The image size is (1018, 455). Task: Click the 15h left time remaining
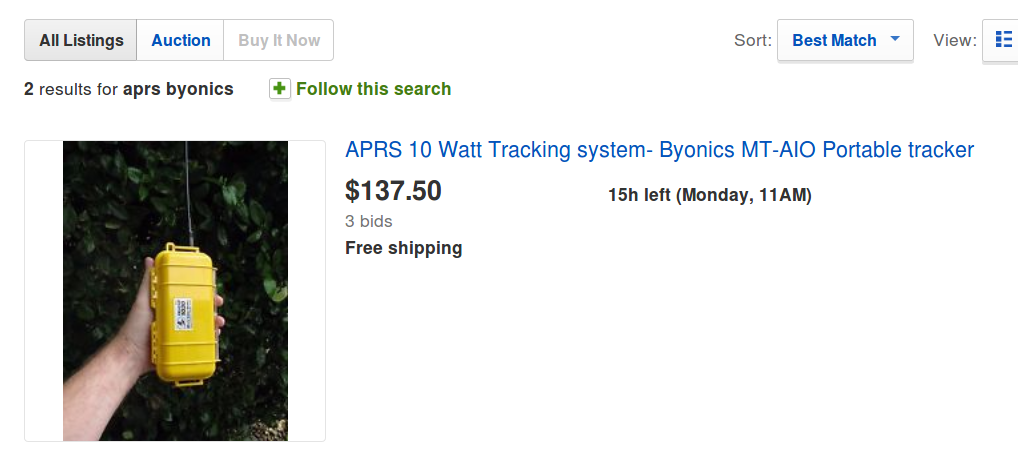(639, 195)
